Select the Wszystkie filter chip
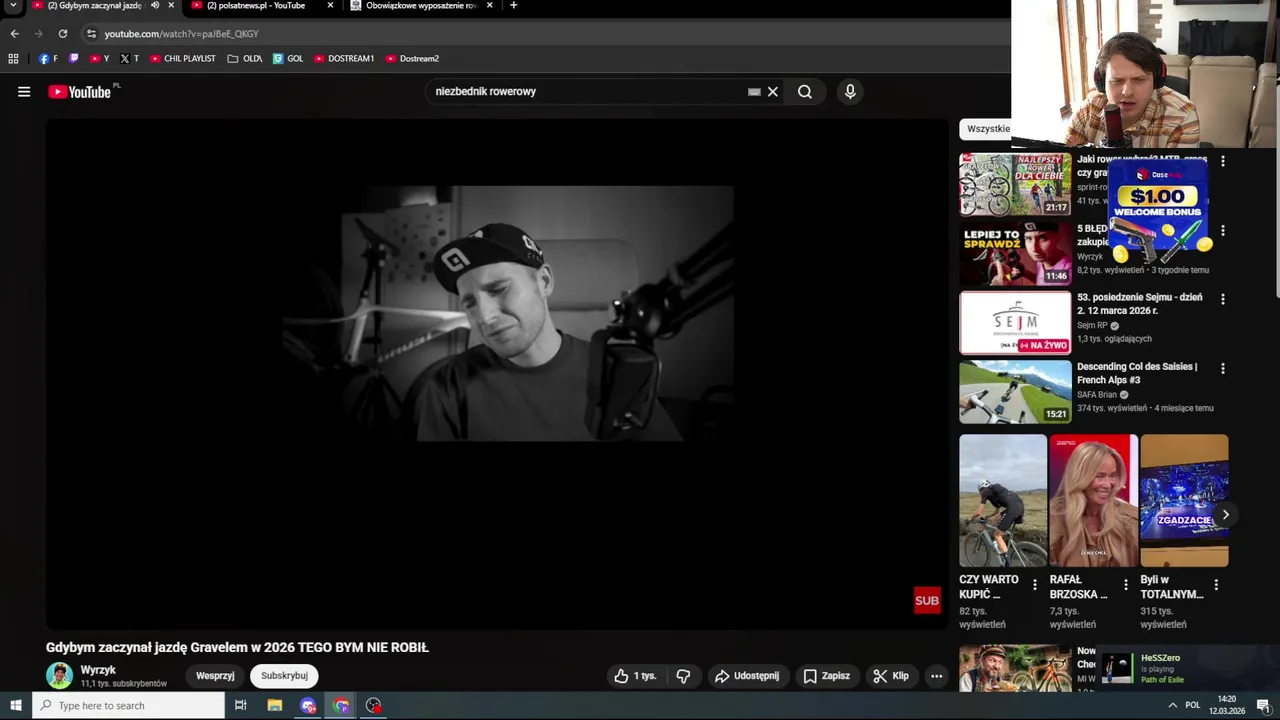Viewport: 1280px width, 720px height. pos(987,129)
